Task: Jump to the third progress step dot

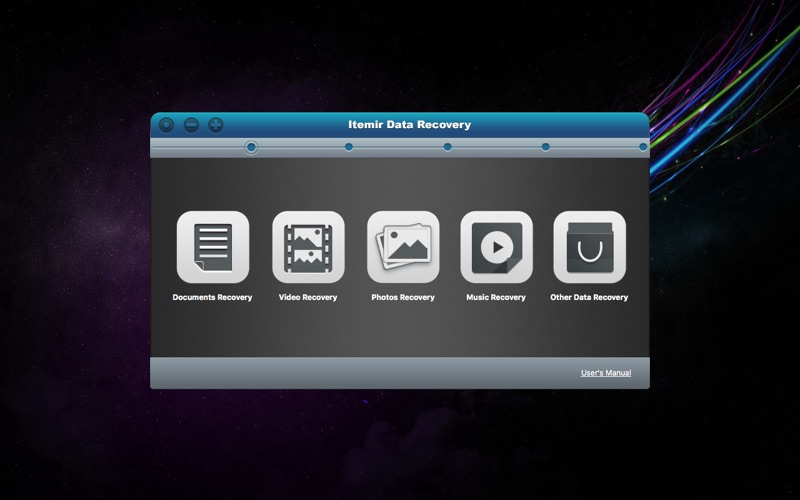Action: tap(447, 147)
